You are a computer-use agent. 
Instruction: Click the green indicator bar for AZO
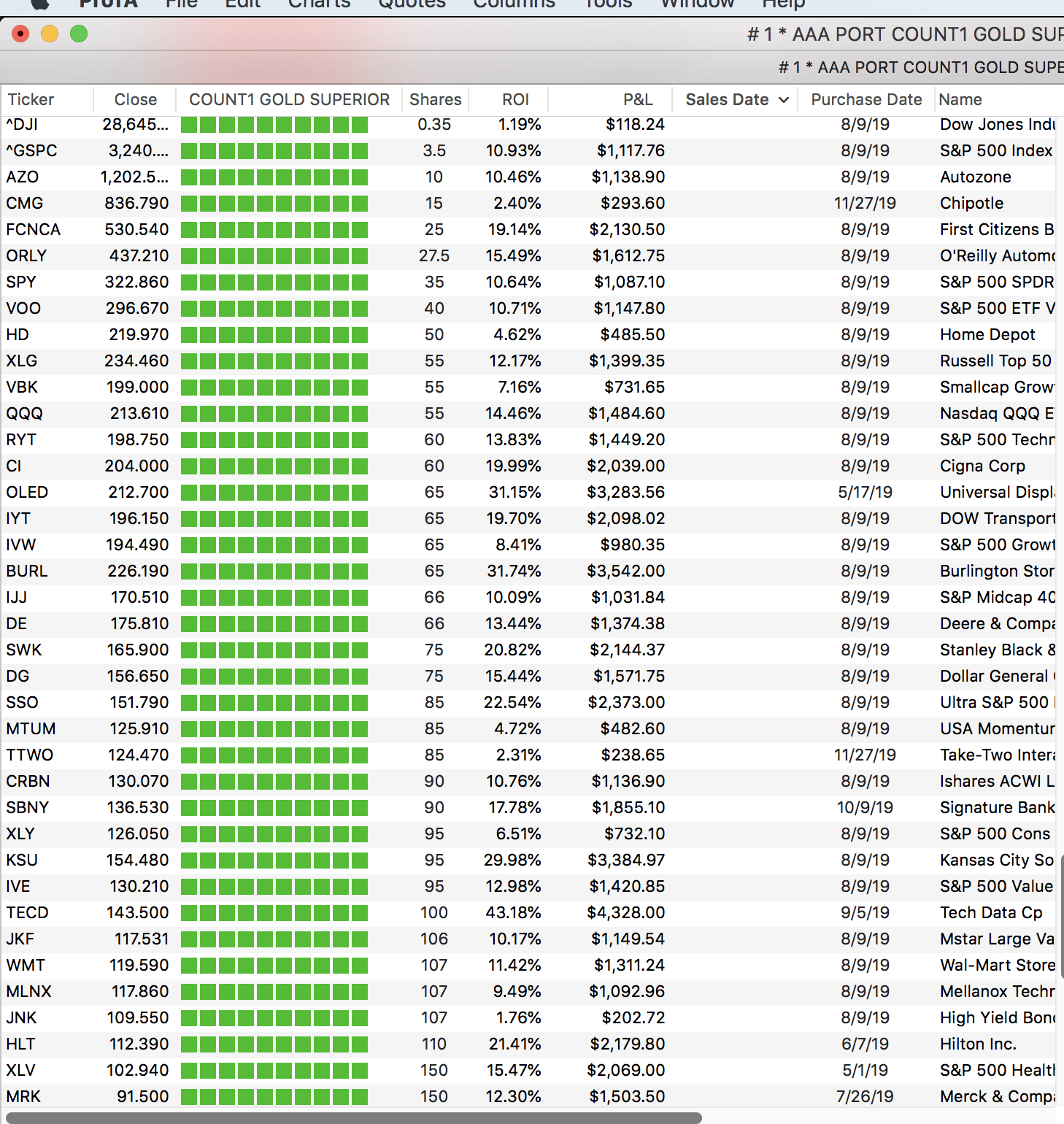[x=274, y=177]
